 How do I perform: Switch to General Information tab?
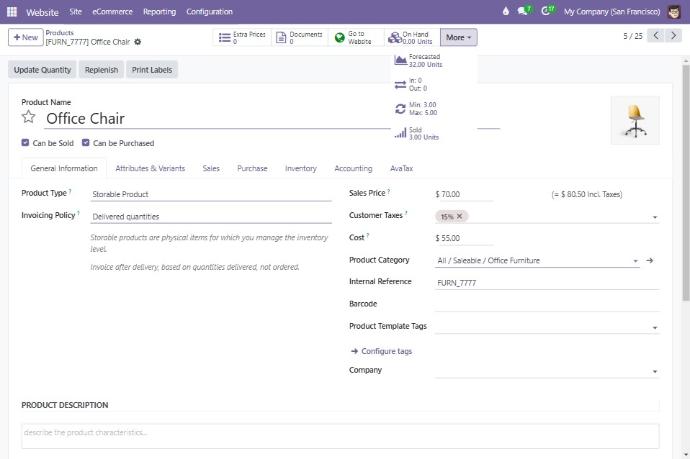pos(64,168)
